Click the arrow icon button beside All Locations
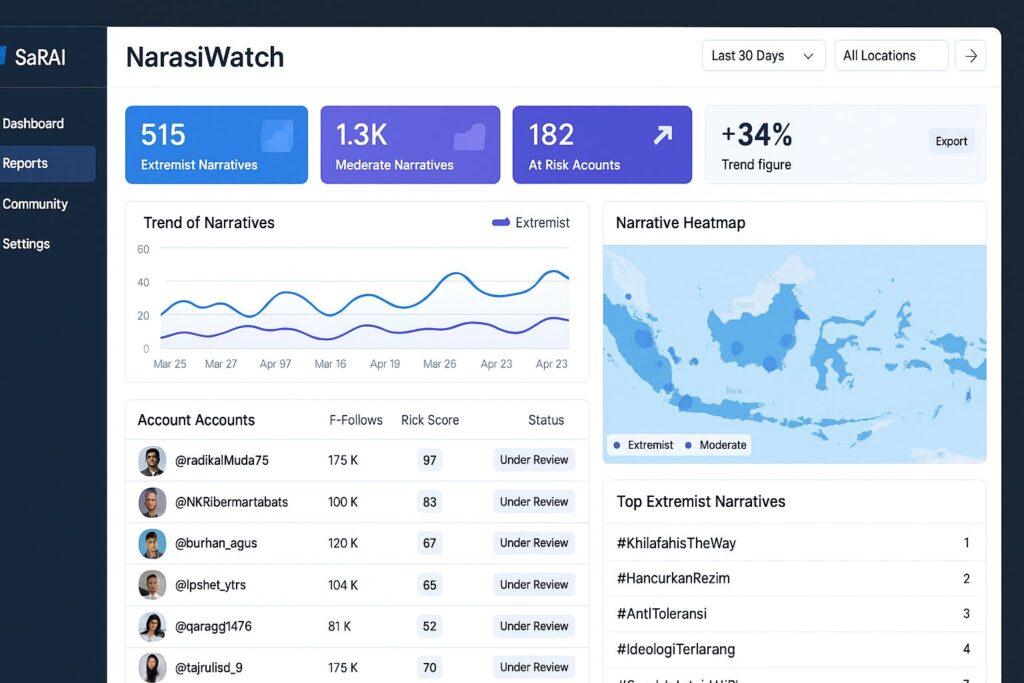 (970, 56)
